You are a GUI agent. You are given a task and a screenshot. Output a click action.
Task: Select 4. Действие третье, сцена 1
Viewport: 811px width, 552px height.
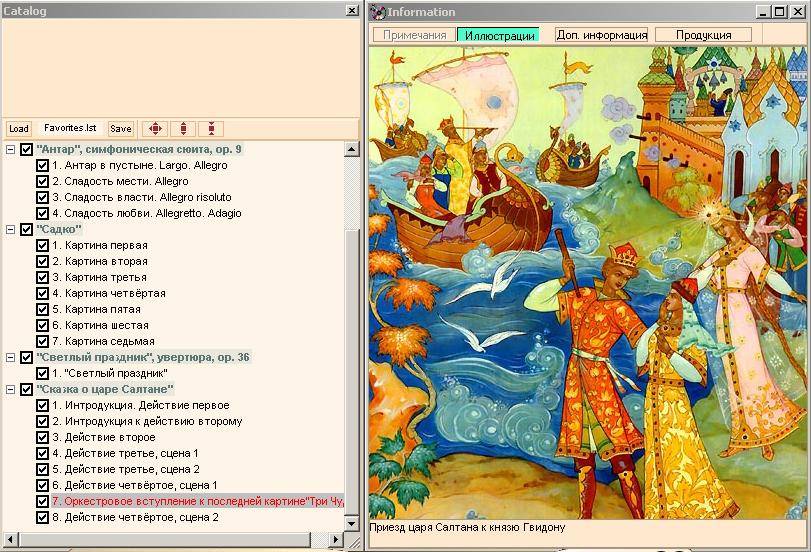pos(125,453)
